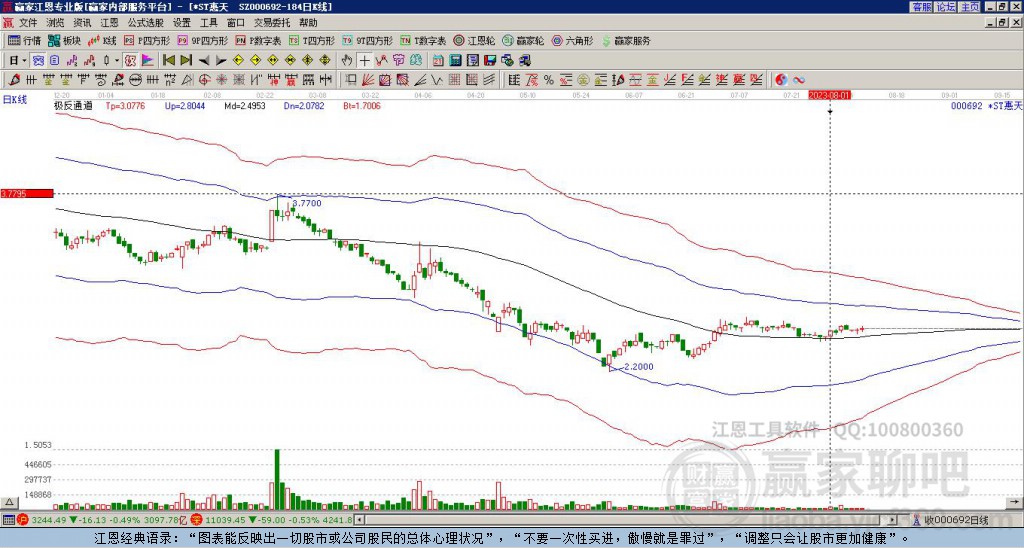
Task: Toggle the red 权 adjustment icon
Action: click(x=130, y=60)
